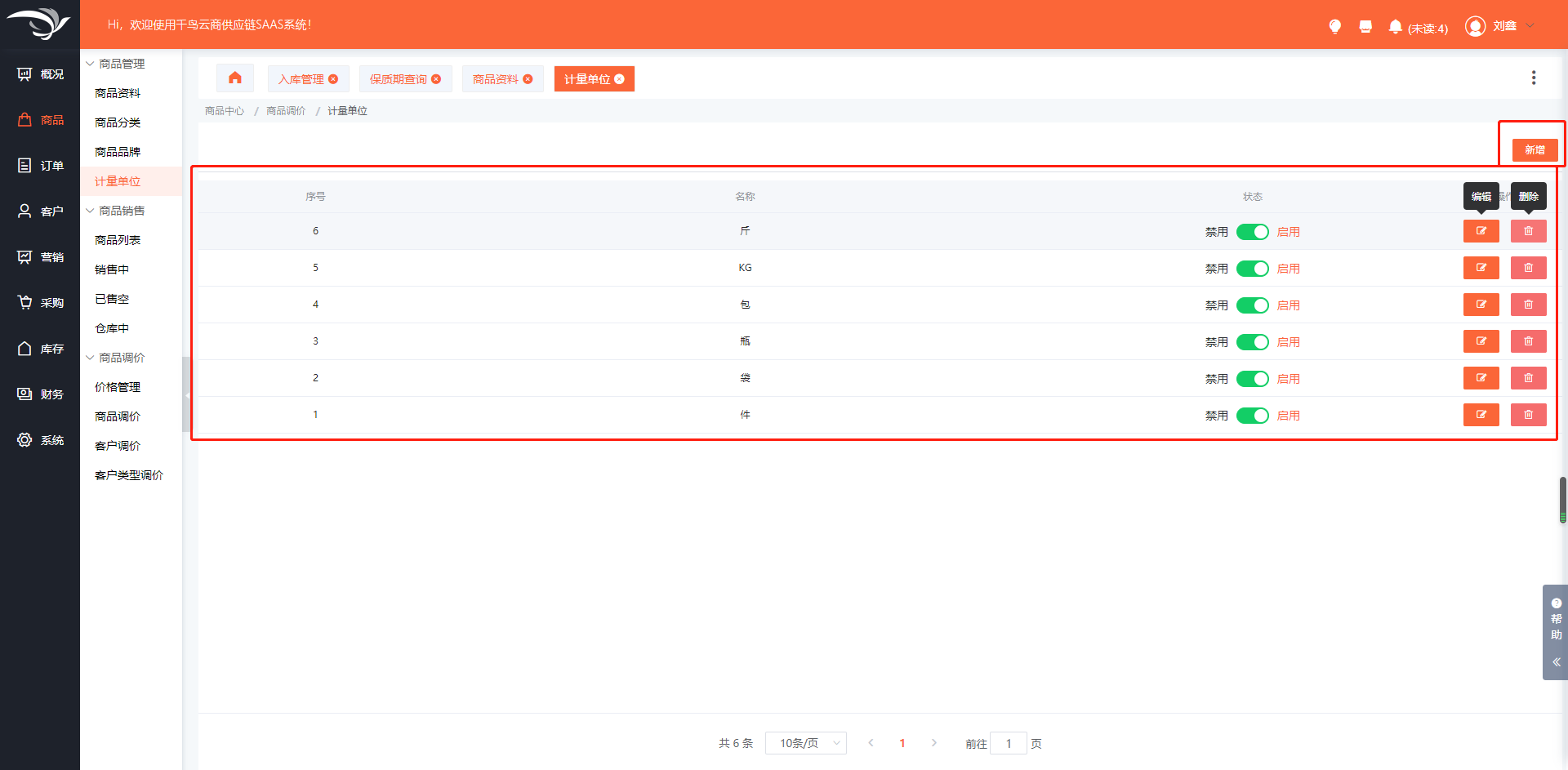
Task: Toggle the status switch for 斤
Action: (x=1252, y=232)
